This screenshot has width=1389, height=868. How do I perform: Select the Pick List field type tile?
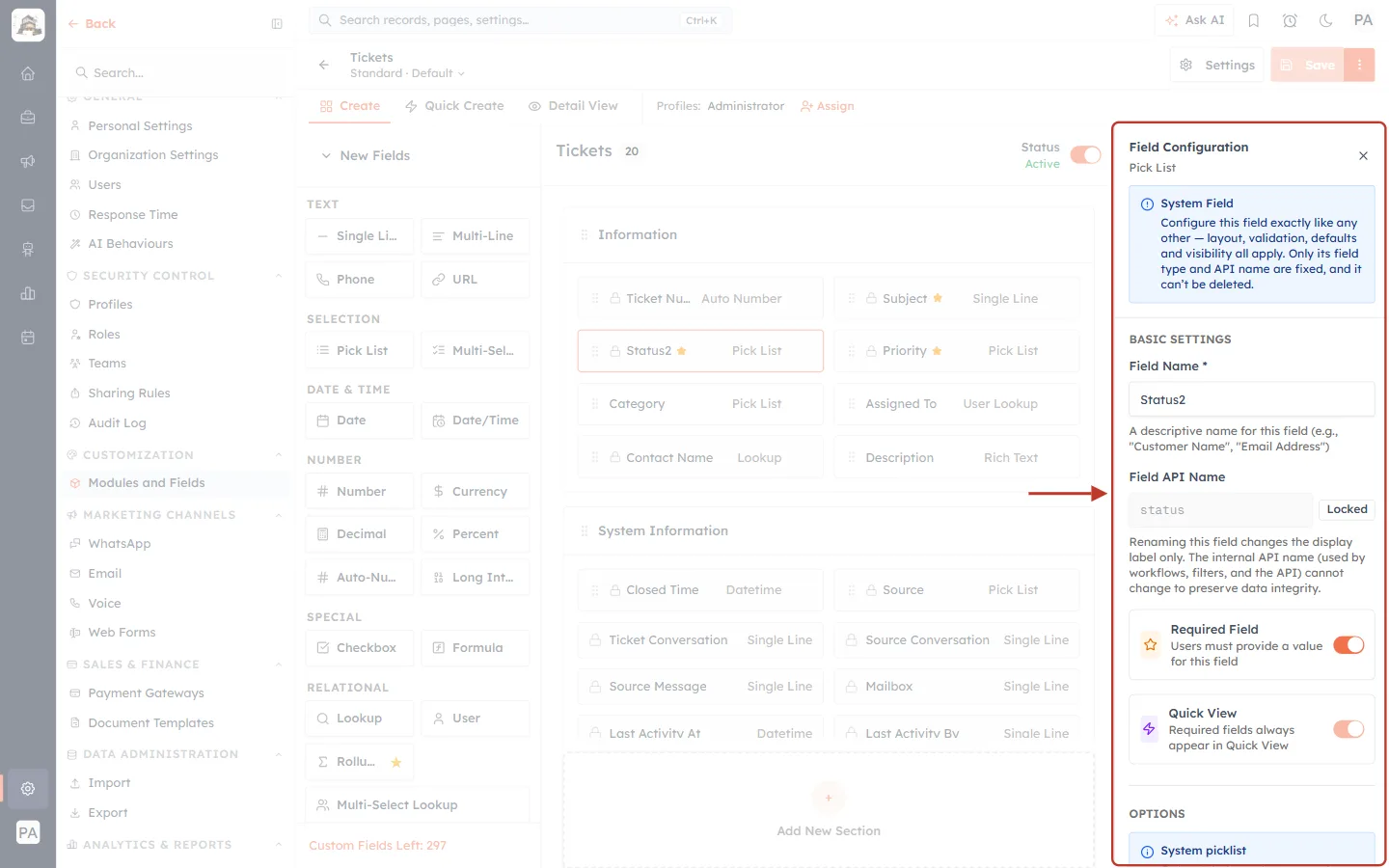(x=360, y=350)
